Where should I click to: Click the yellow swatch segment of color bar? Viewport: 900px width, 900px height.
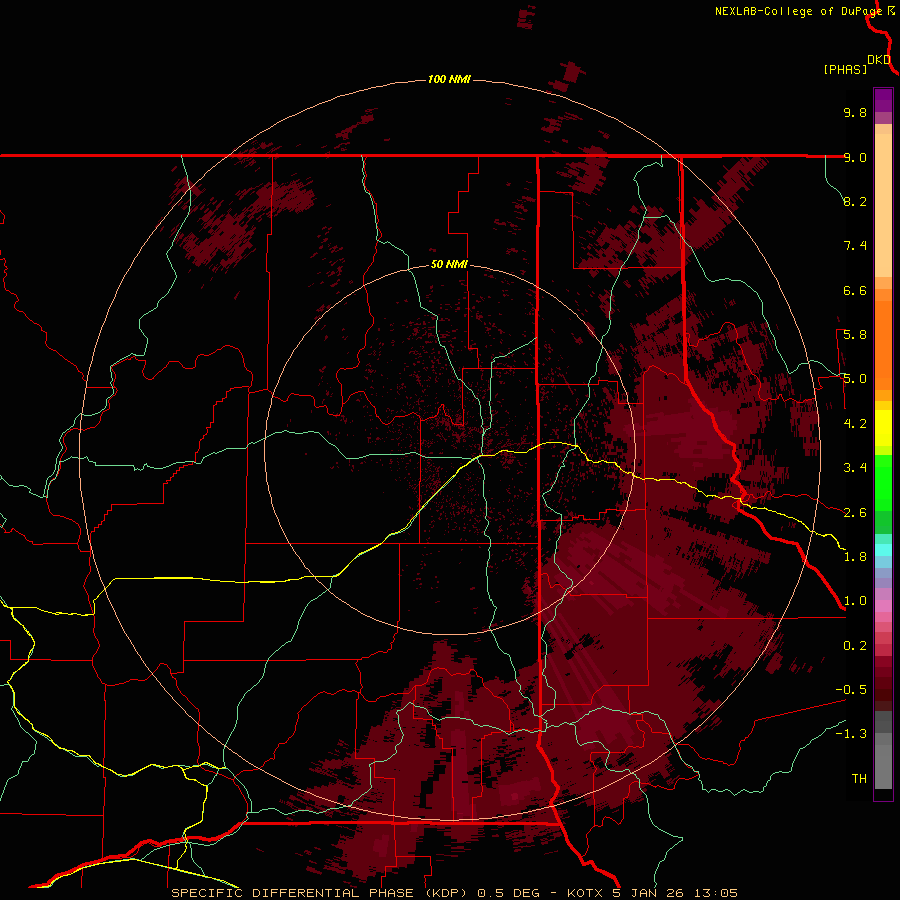point(883,428)
